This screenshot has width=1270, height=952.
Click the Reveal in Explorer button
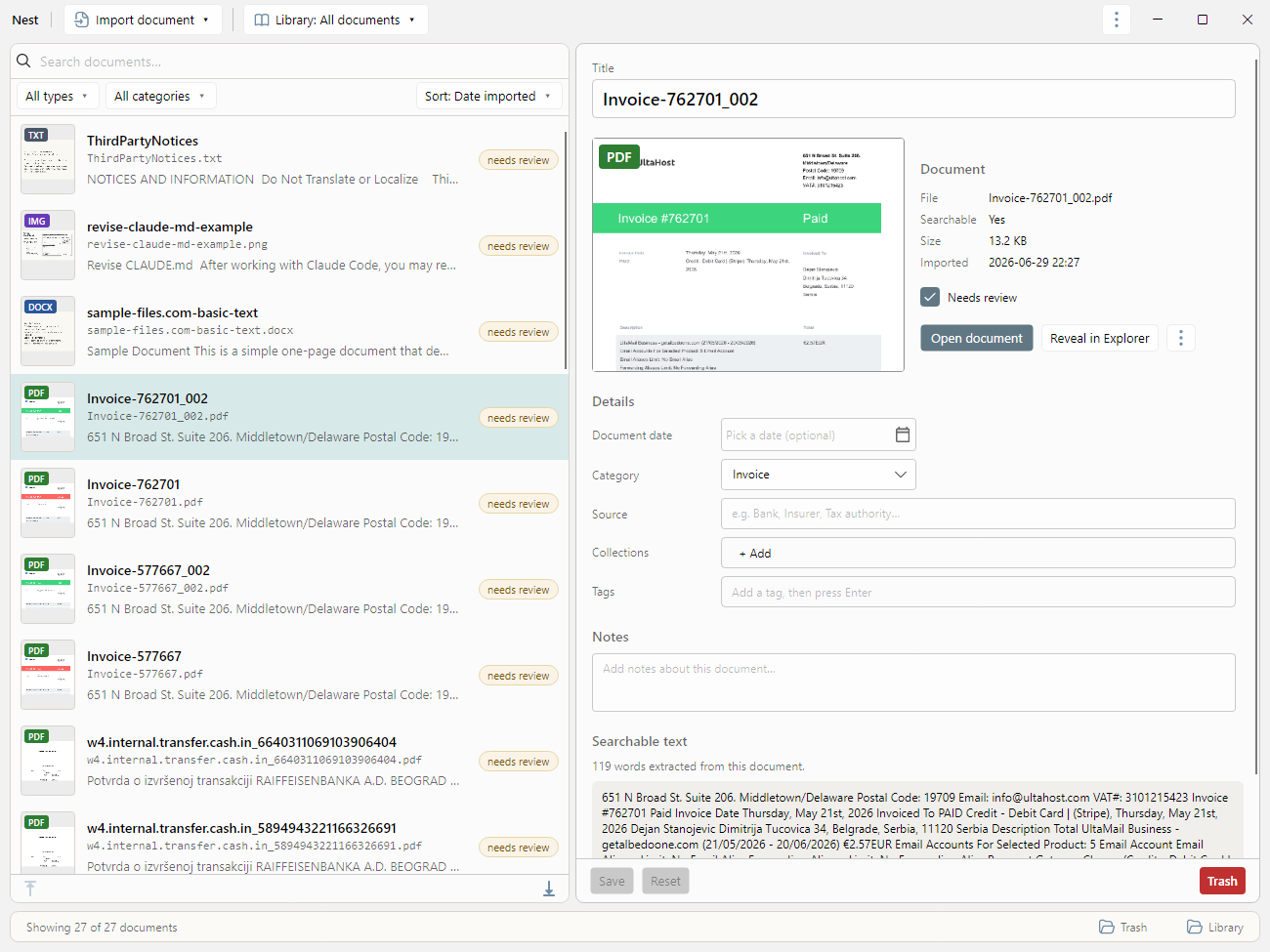1099,338
